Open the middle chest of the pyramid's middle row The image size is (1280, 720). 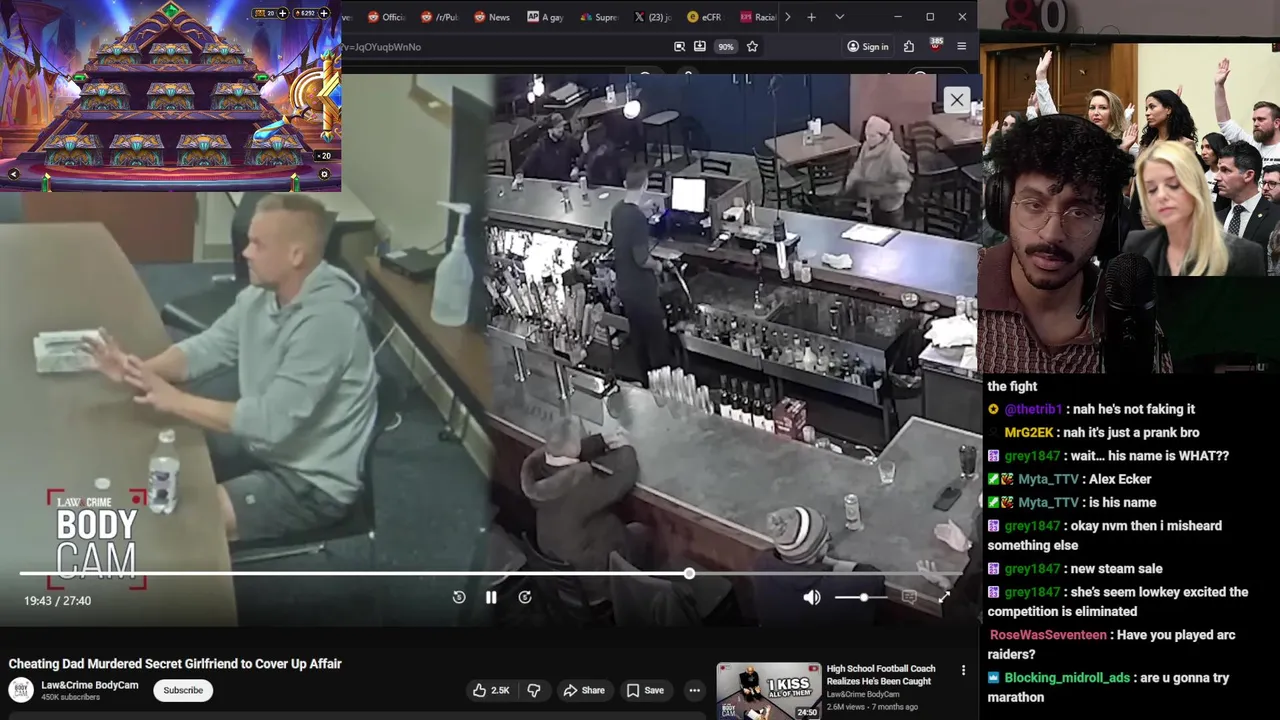pos(169,97)
